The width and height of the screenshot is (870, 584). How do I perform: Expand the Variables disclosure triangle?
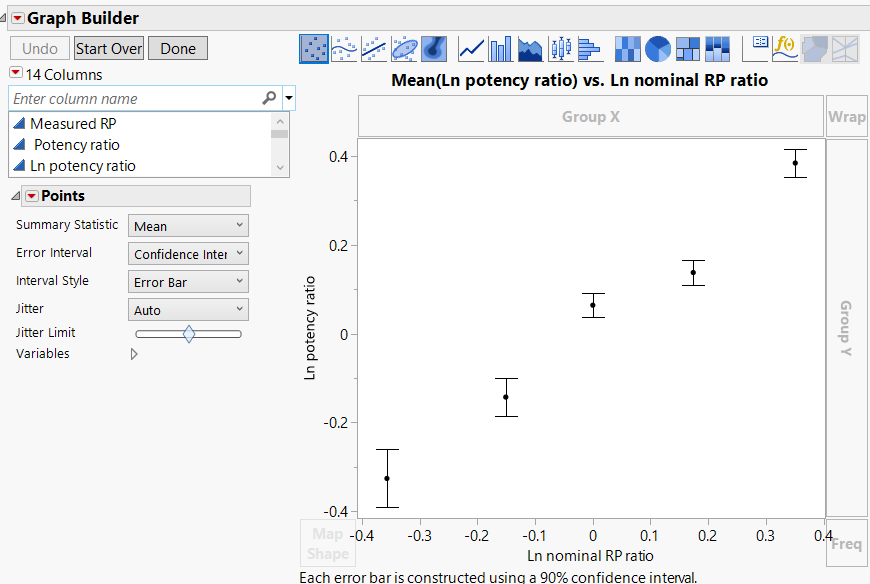(x=134, y=353)
